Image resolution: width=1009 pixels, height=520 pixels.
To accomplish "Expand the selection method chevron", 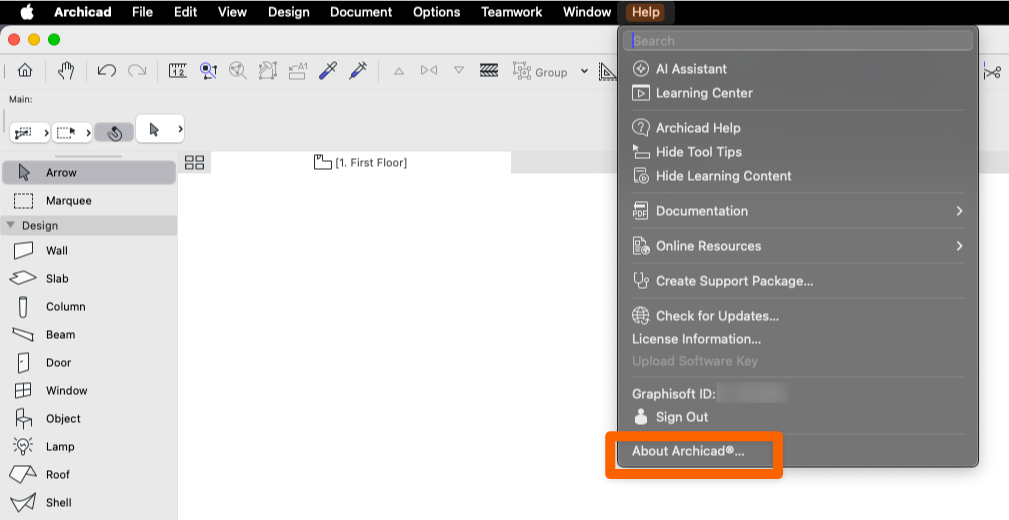I will (46, 133).
